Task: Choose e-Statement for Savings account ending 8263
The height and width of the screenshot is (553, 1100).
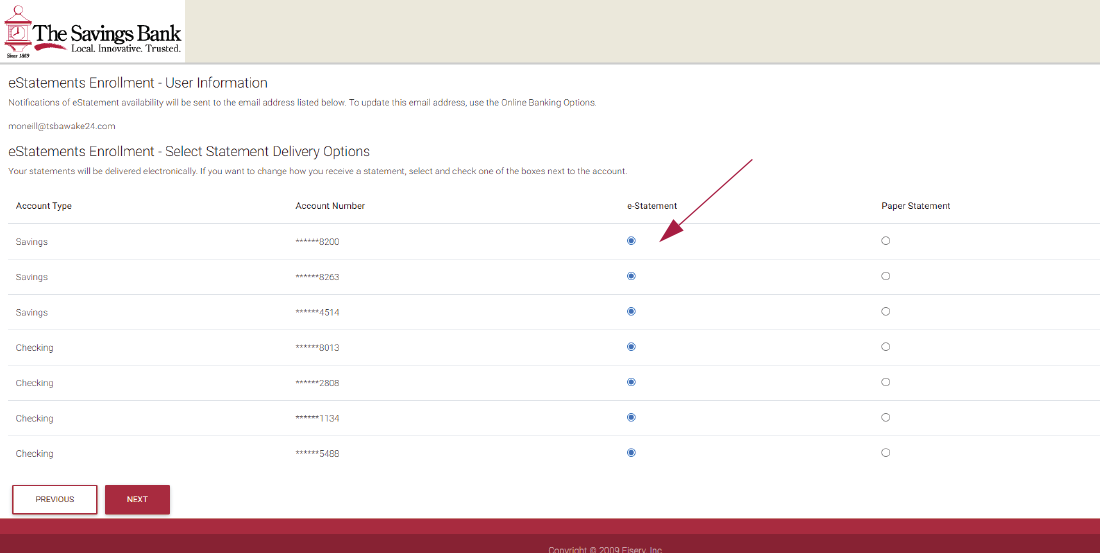Action: click(x=631, y=276)
